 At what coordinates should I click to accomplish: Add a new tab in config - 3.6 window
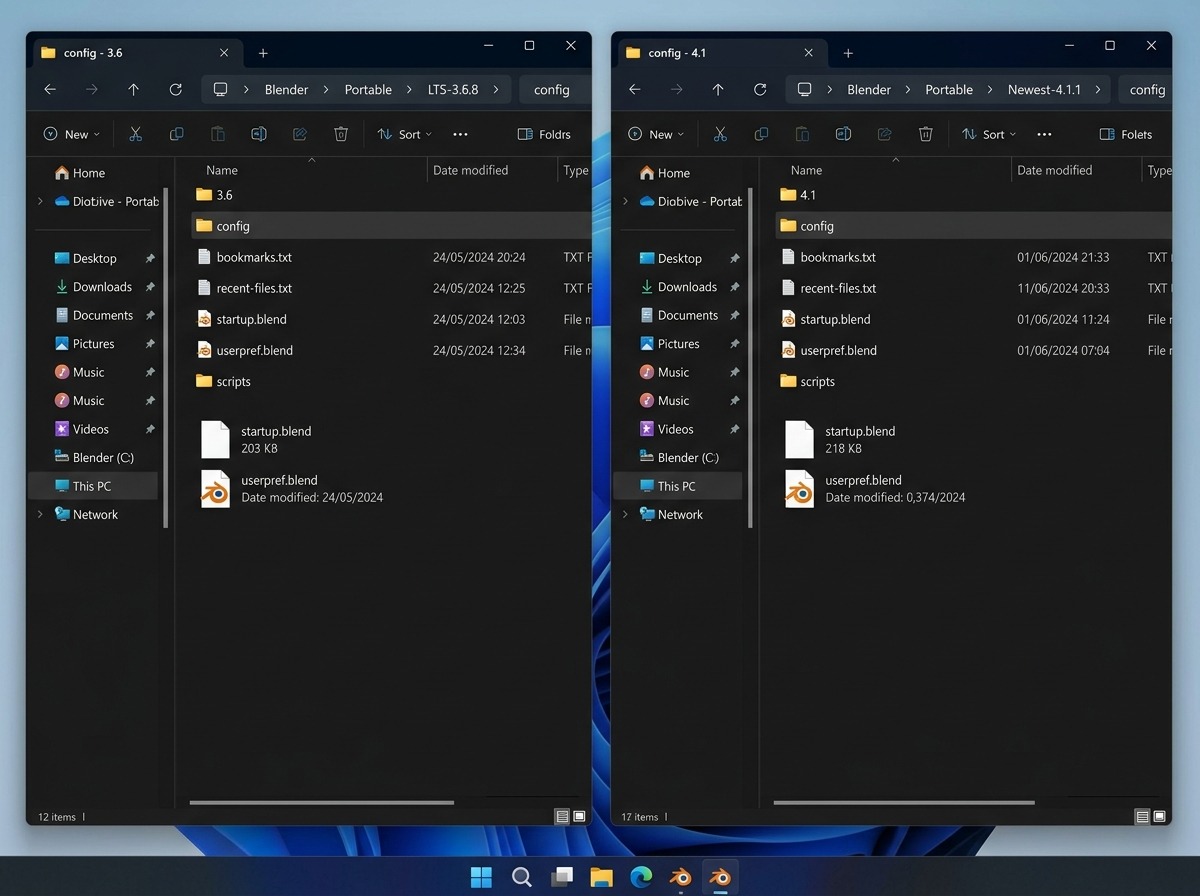click(263, 53)
